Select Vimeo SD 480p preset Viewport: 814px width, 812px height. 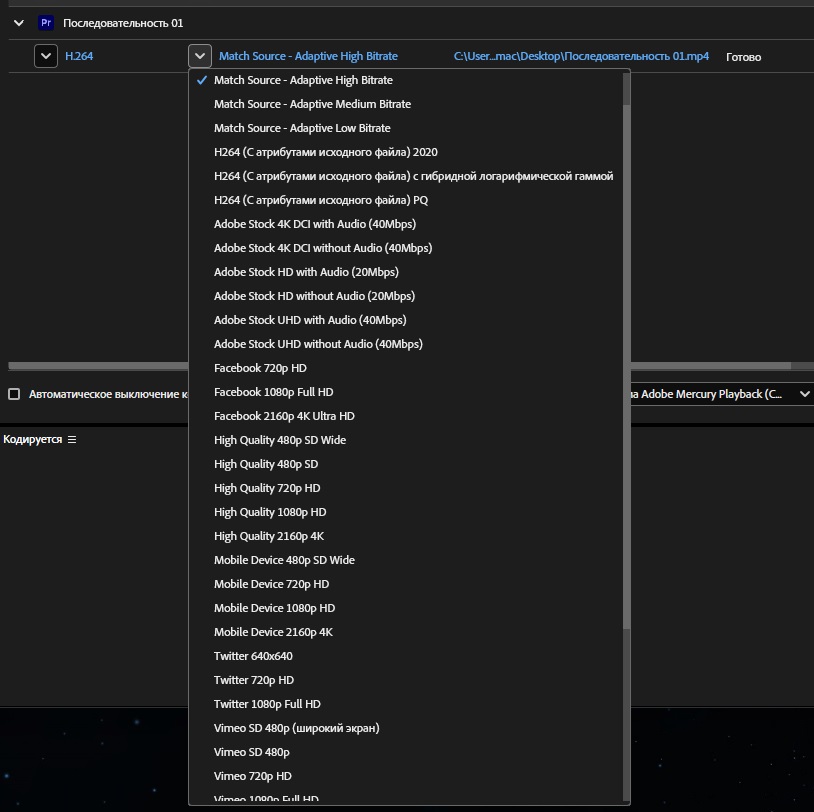[252, 752]
